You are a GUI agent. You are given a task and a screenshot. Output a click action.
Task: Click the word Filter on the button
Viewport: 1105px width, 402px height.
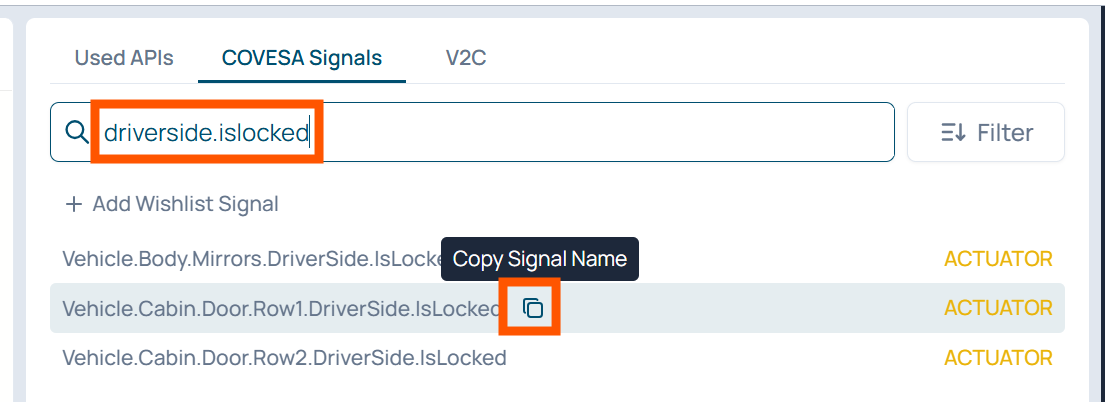[1005, 132]
